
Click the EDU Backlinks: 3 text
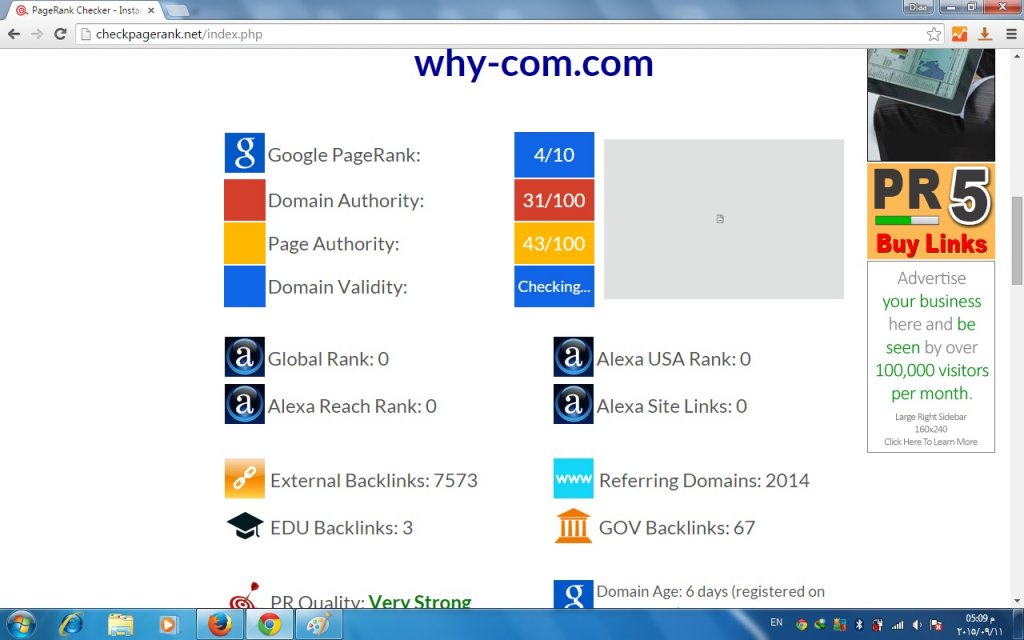click(342, 528)
